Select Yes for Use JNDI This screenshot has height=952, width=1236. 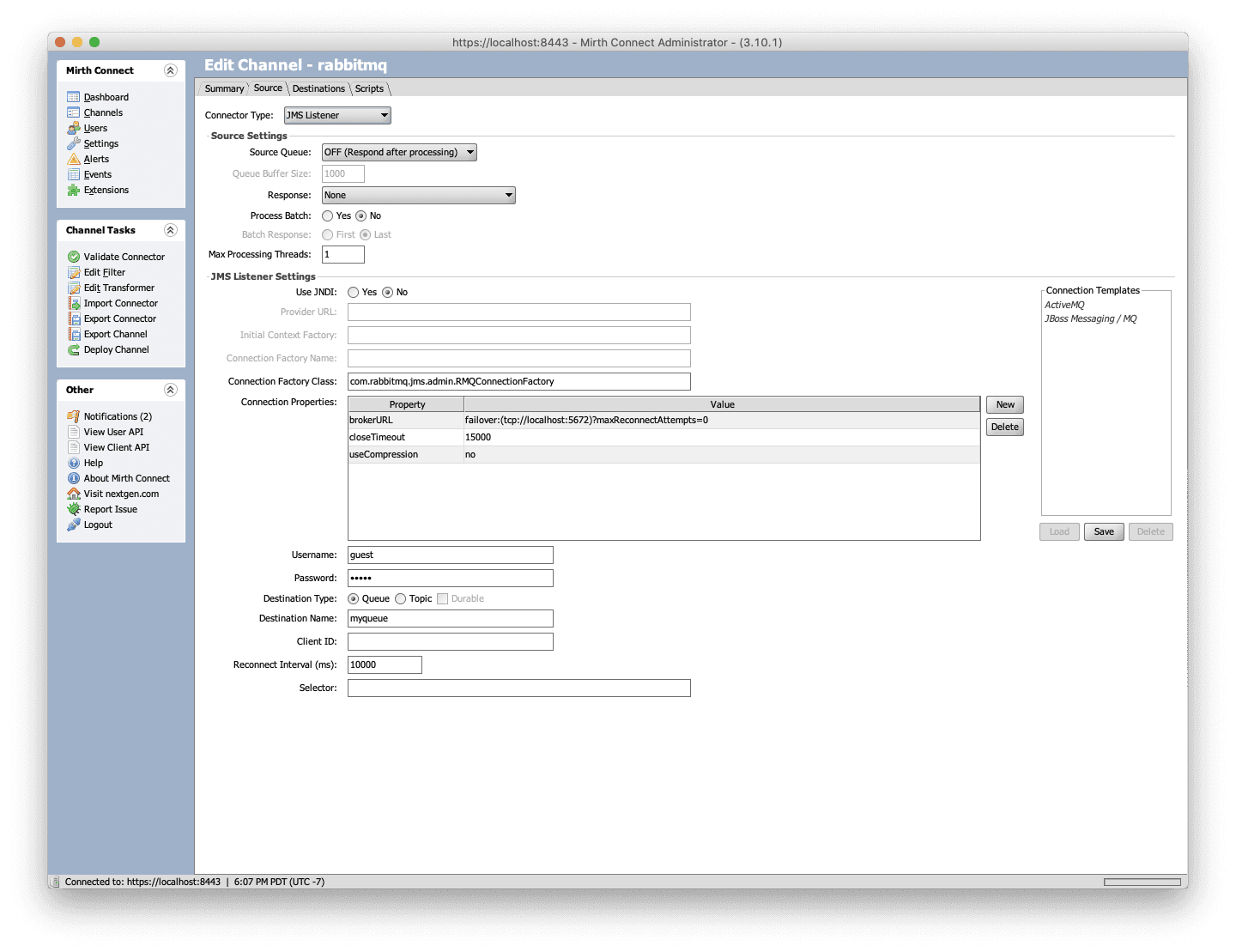[x=353, y=293]
